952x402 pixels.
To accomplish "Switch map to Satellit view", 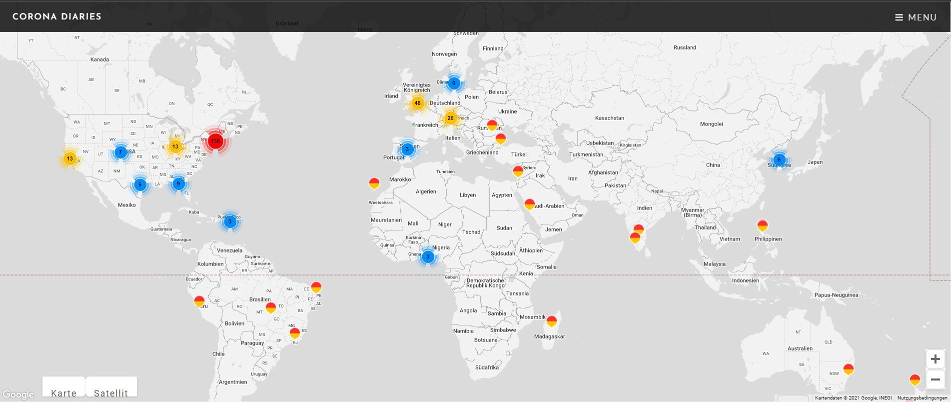I will 111,389.
